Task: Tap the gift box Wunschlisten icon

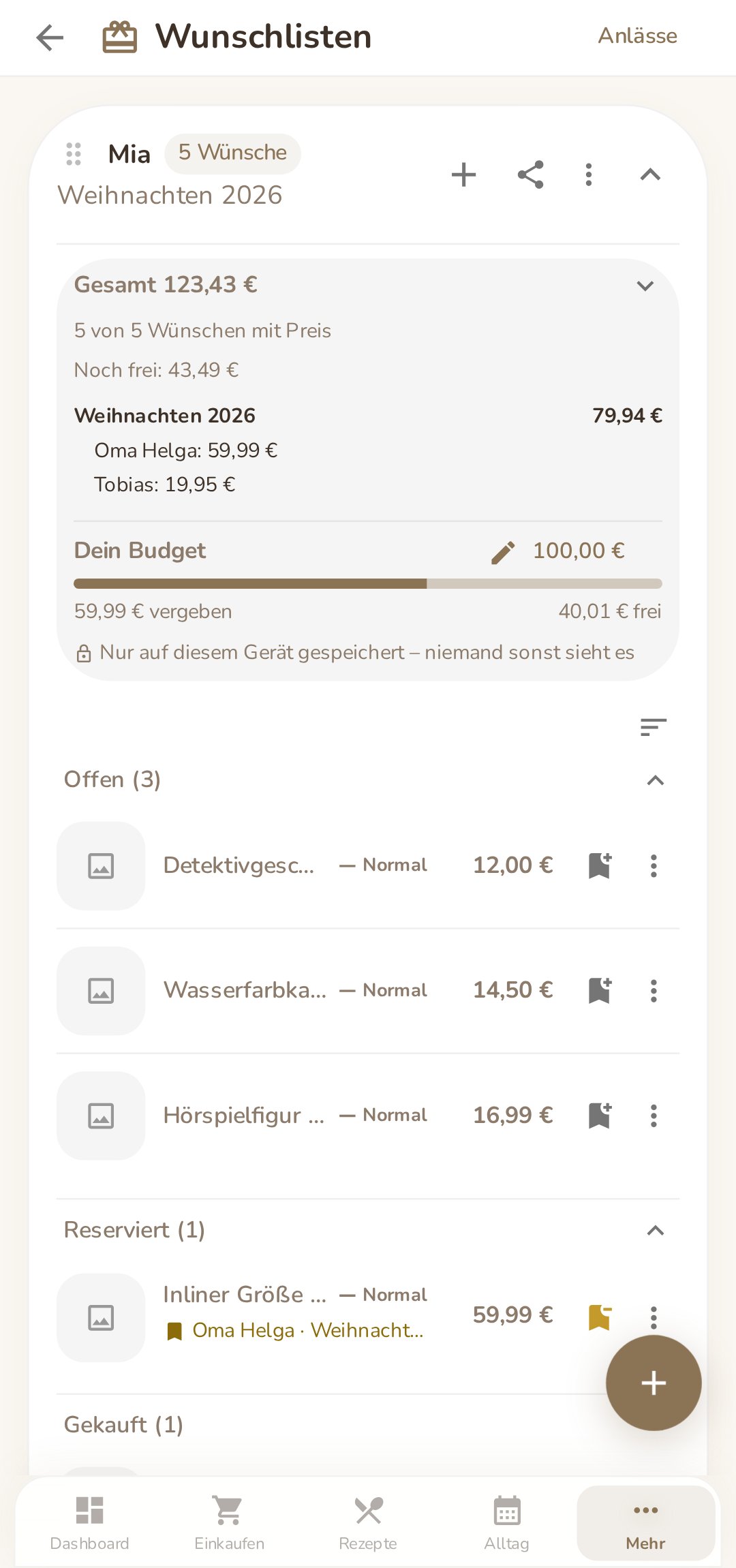Action: coord(120,37)
